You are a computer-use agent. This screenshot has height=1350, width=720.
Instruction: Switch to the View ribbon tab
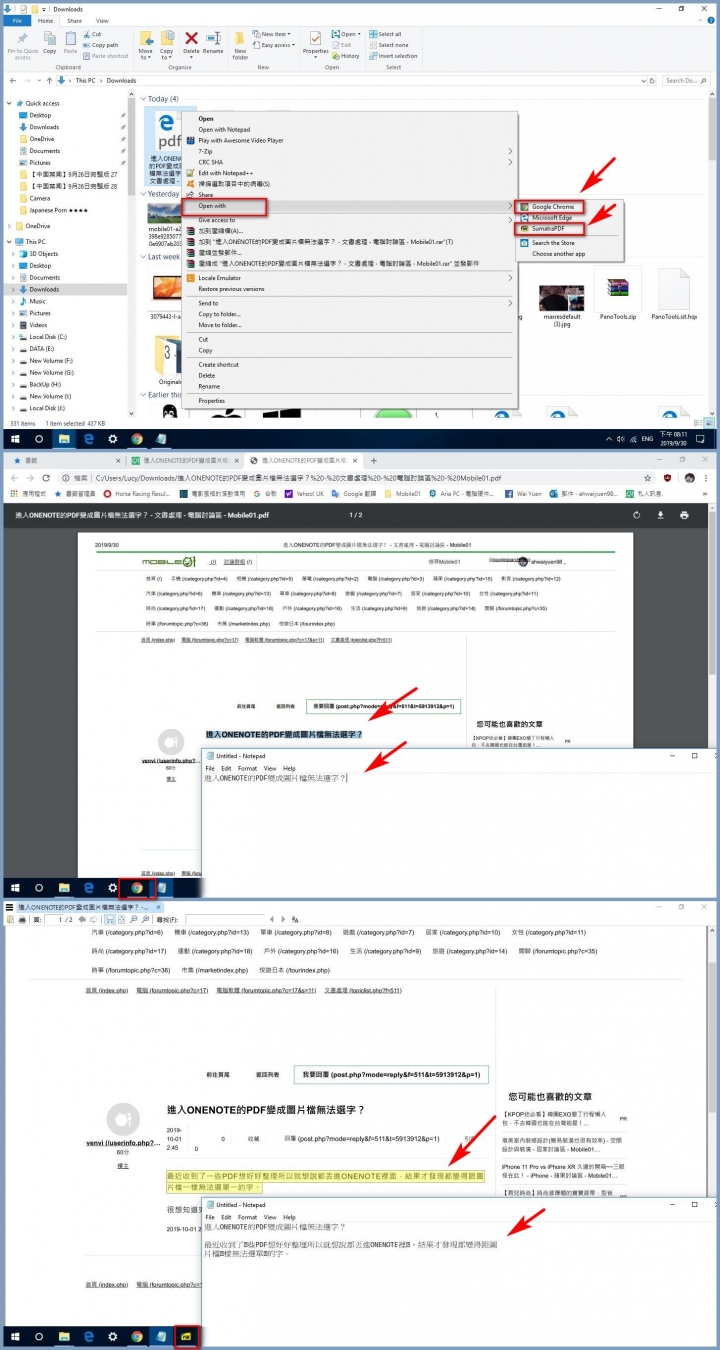click(x=102, y=20)
